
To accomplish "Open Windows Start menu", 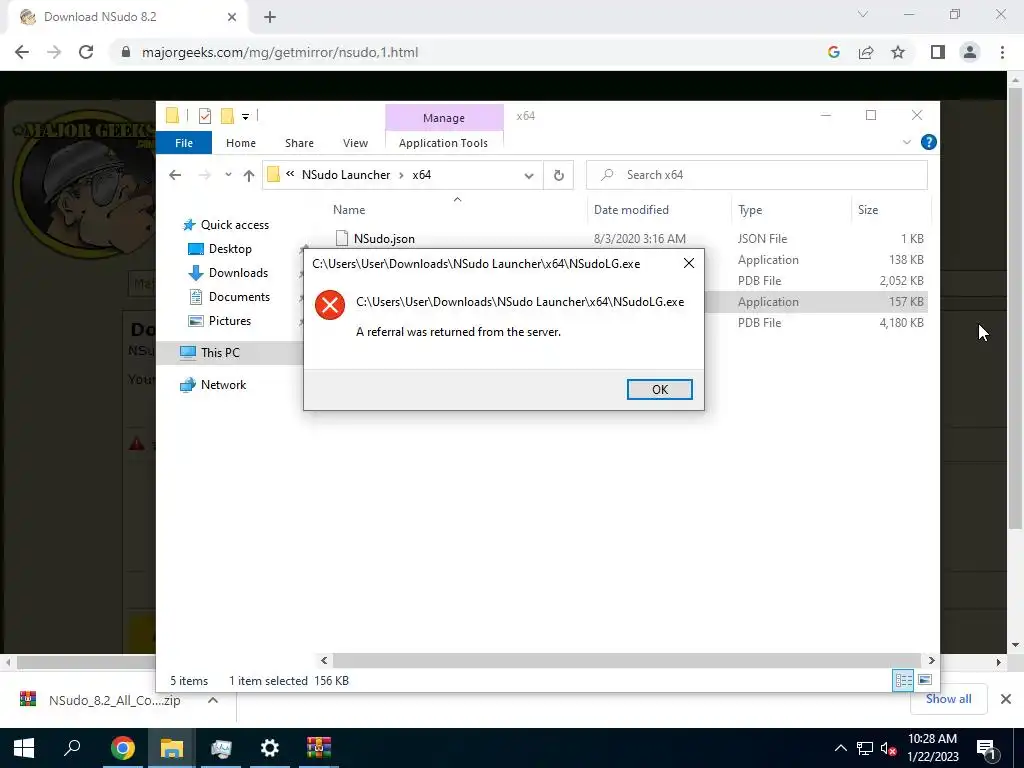I will click(24, 748).
